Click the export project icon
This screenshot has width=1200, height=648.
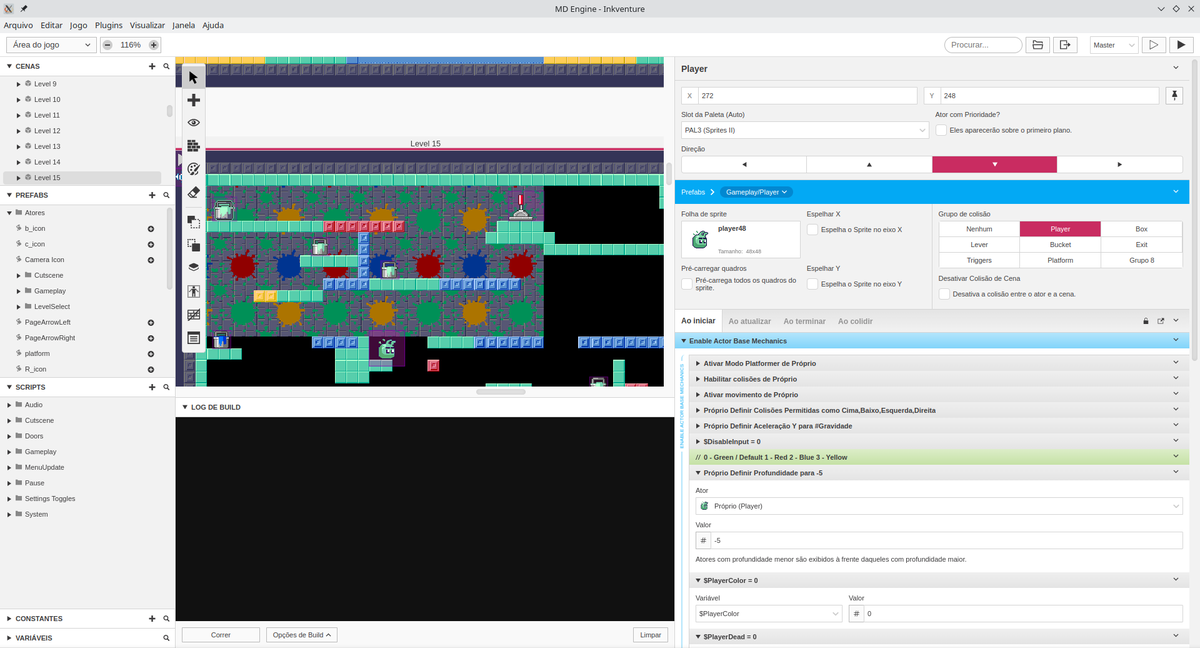1065,45
